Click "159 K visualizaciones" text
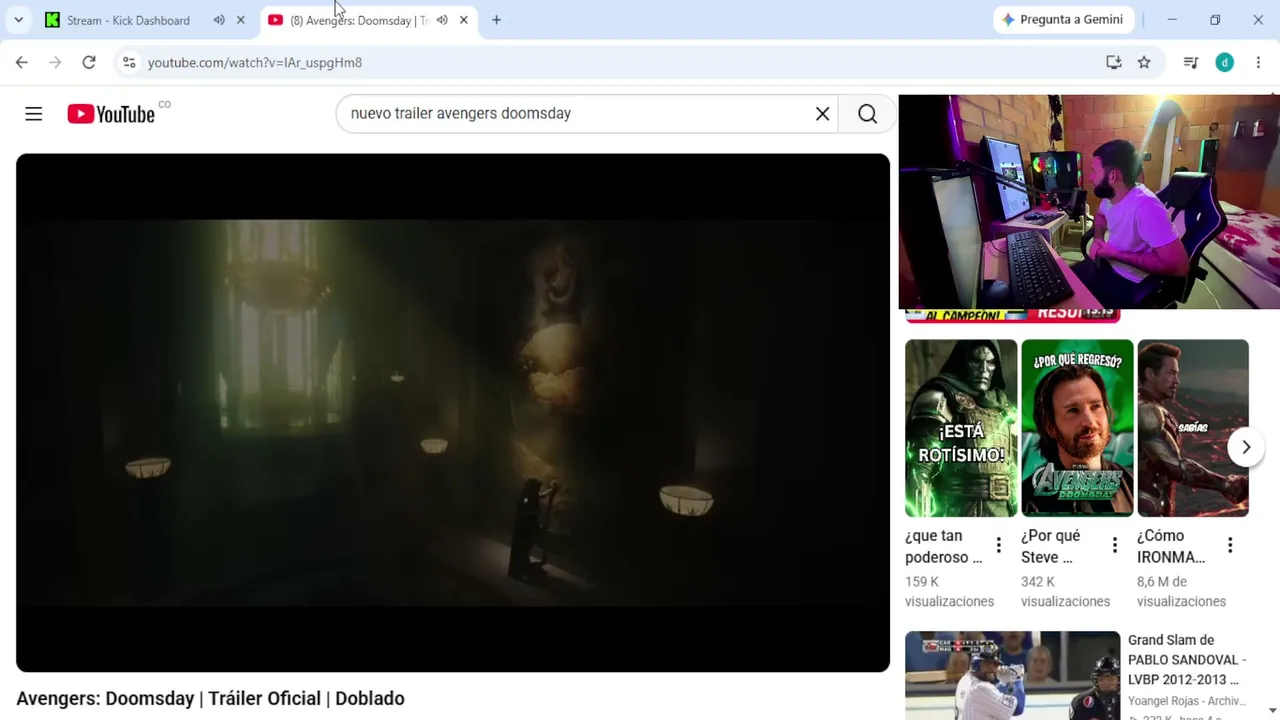This screenshot has width=1280, height=720. pyautogui.click(x=949, y=592)
